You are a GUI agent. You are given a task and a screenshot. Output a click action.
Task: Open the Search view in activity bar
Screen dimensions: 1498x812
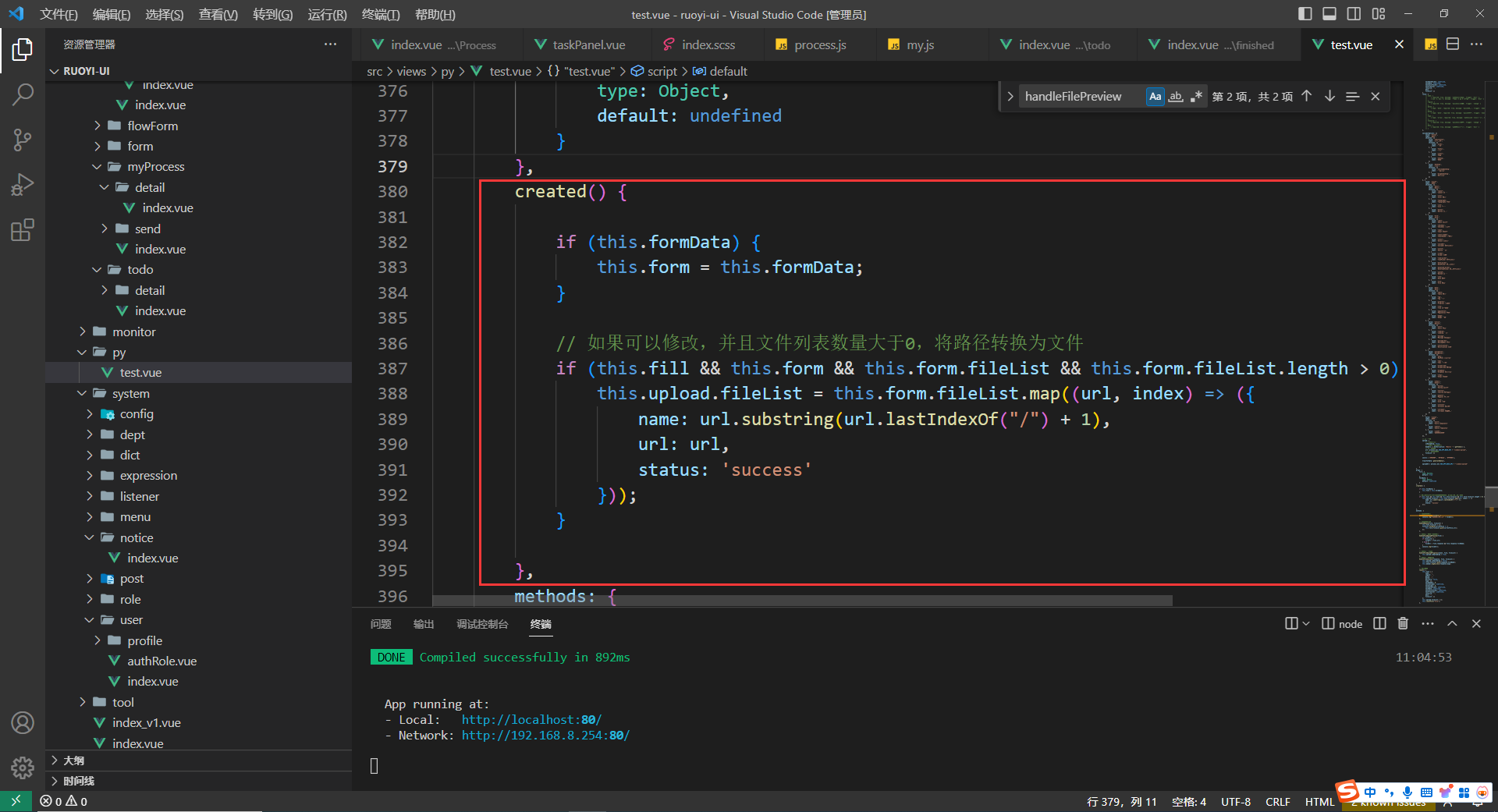(23, 94)
